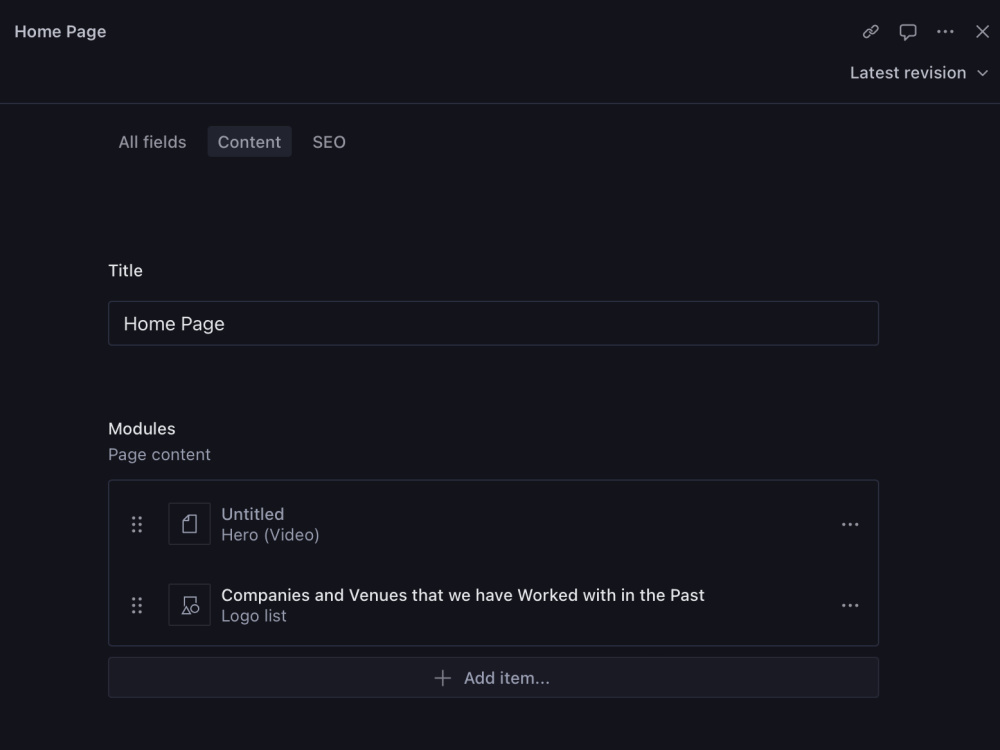Viewport: 1000px width, 750px height.
Task: Open the SEO tab
Action: 329,142
